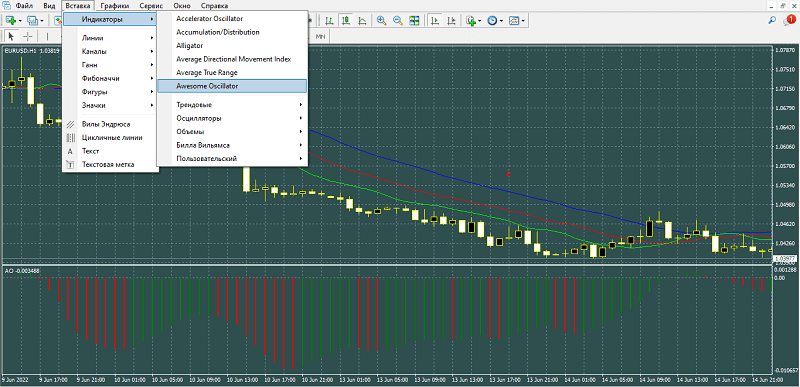This screenshot has width=800, height=387.
Task: Zoom in on the chart
Action: (381, 20)
